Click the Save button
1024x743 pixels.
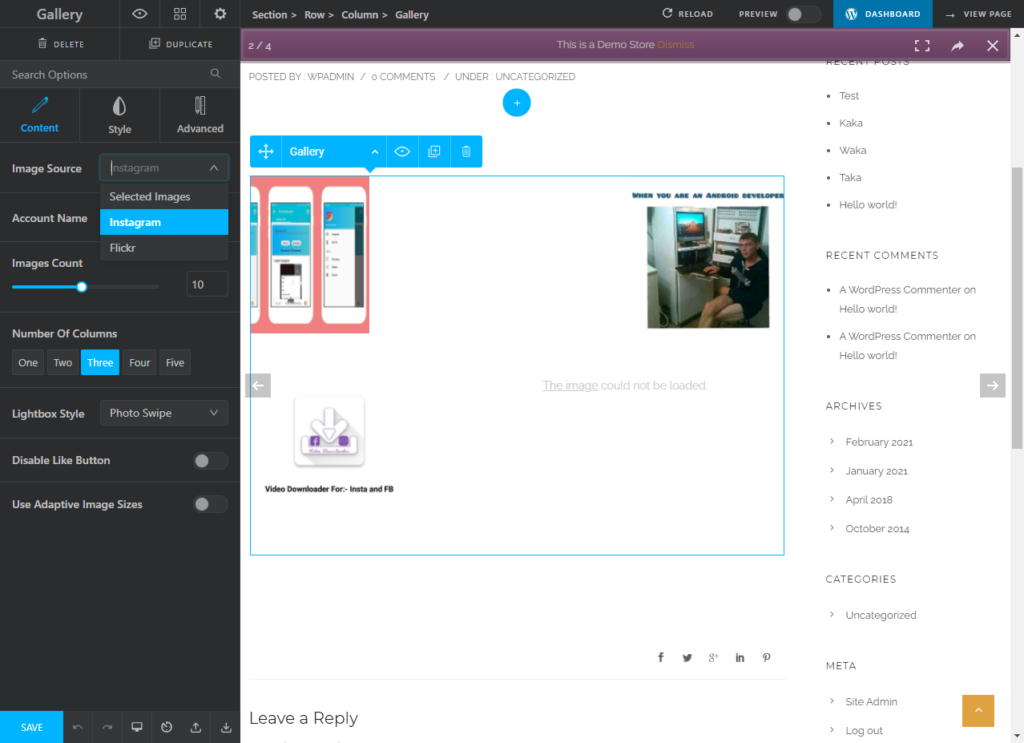31,727
